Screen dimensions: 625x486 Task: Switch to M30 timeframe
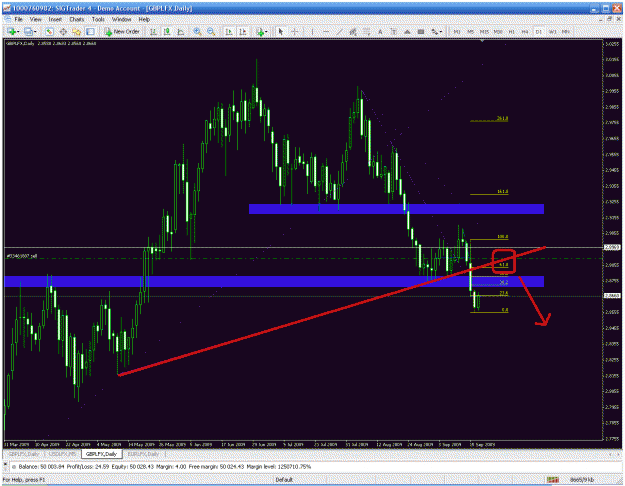(498, 32)
